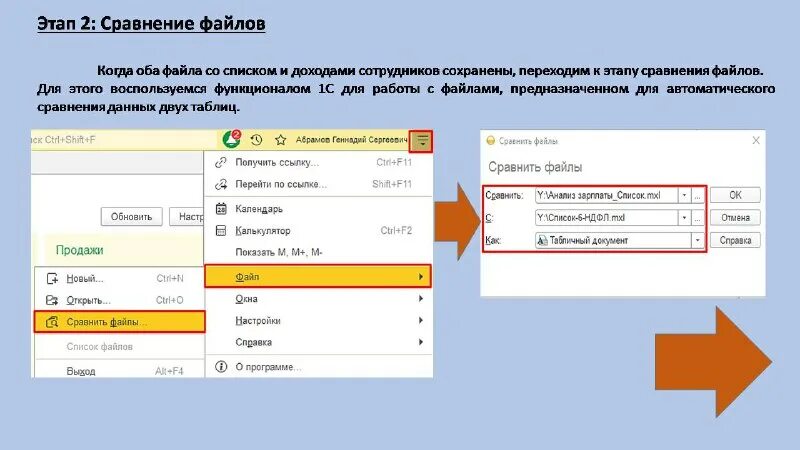Open the С field dropdown arrow

coord(684,218)
